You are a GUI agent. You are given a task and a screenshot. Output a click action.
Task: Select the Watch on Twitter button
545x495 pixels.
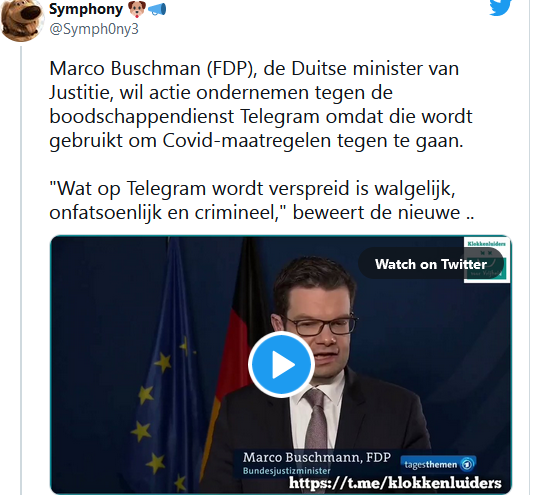[x=431, y=264]
